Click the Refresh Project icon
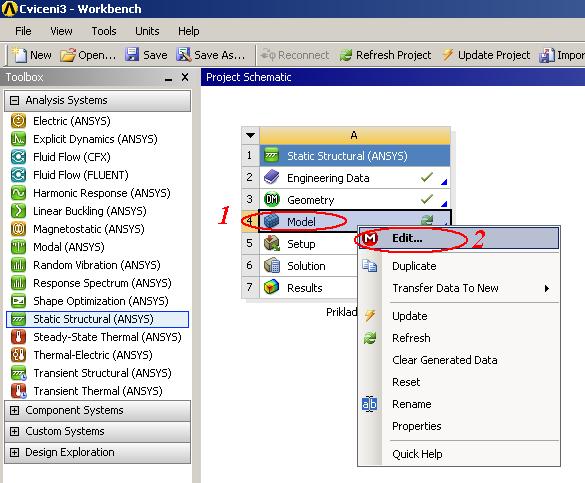 tap(346, 55)
